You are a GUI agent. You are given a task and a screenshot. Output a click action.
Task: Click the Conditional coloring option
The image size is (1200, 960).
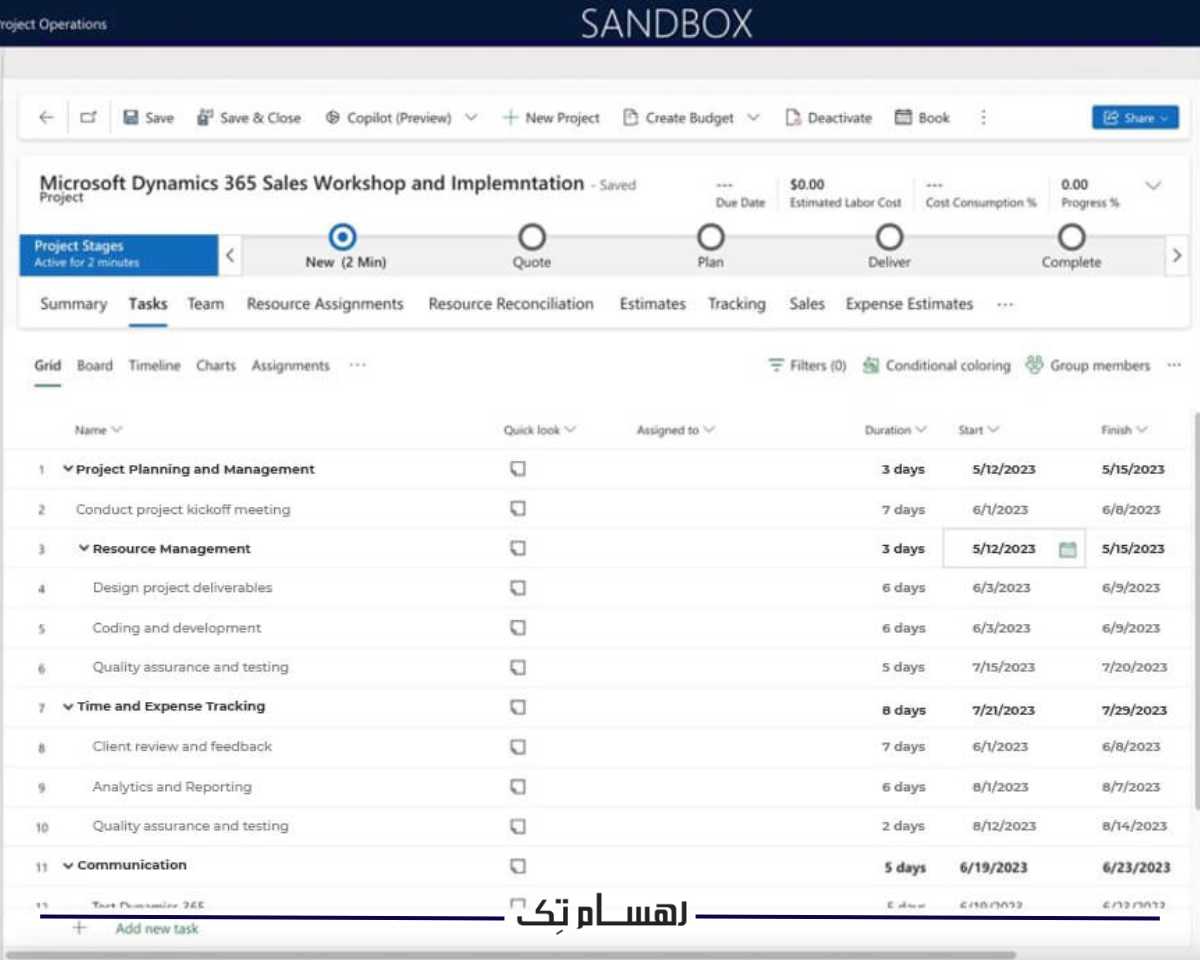click(x=936, y=366)
